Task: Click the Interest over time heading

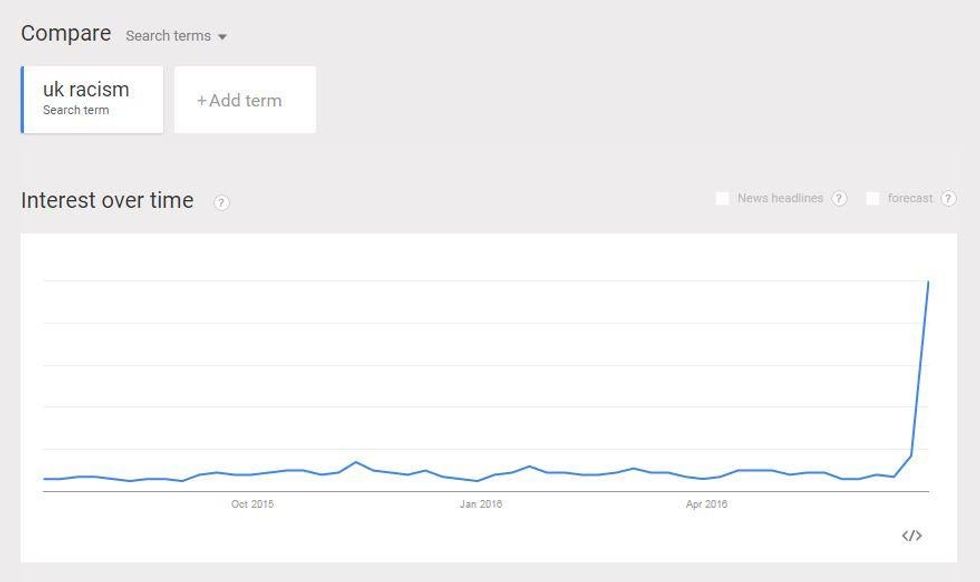Action: (x=107, y=200)
